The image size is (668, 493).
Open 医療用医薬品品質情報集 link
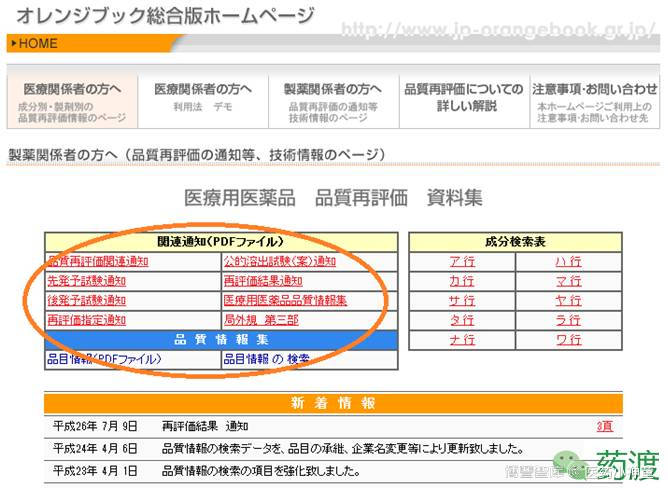coord(285,300)
